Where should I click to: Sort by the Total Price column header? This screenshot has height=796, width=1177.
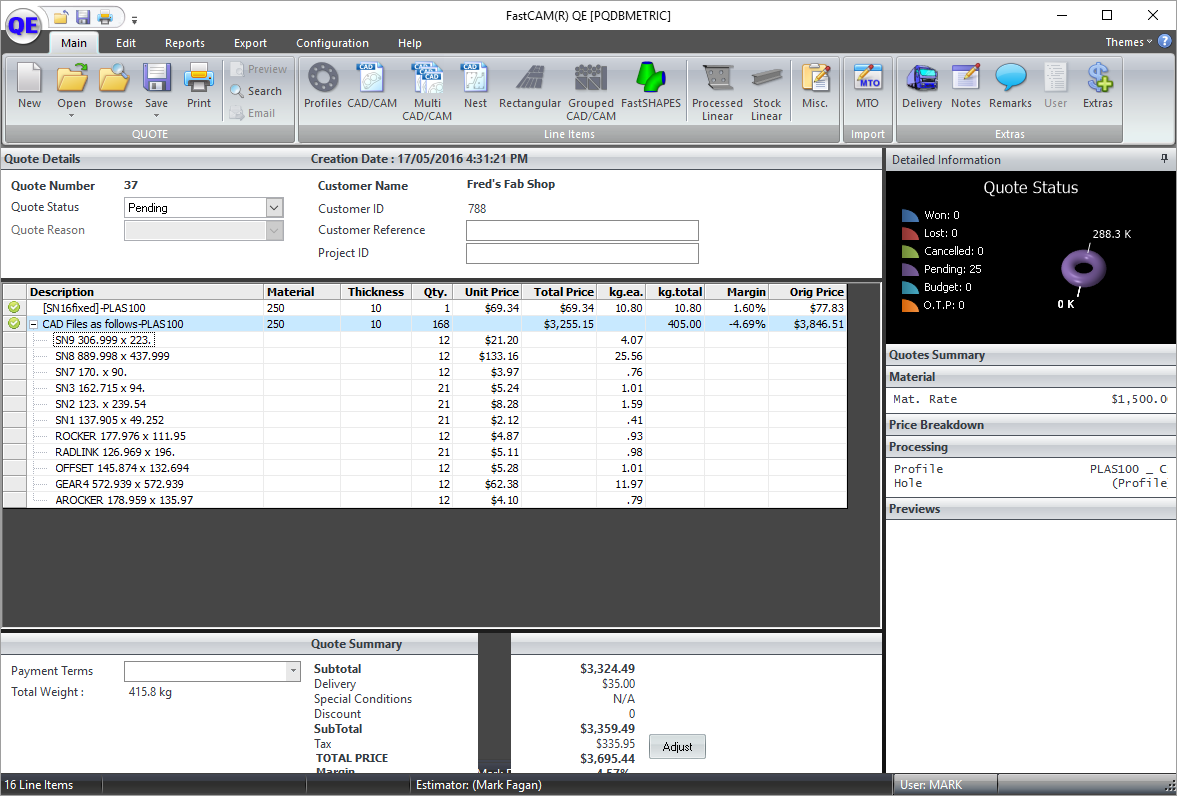click(559, 292)
